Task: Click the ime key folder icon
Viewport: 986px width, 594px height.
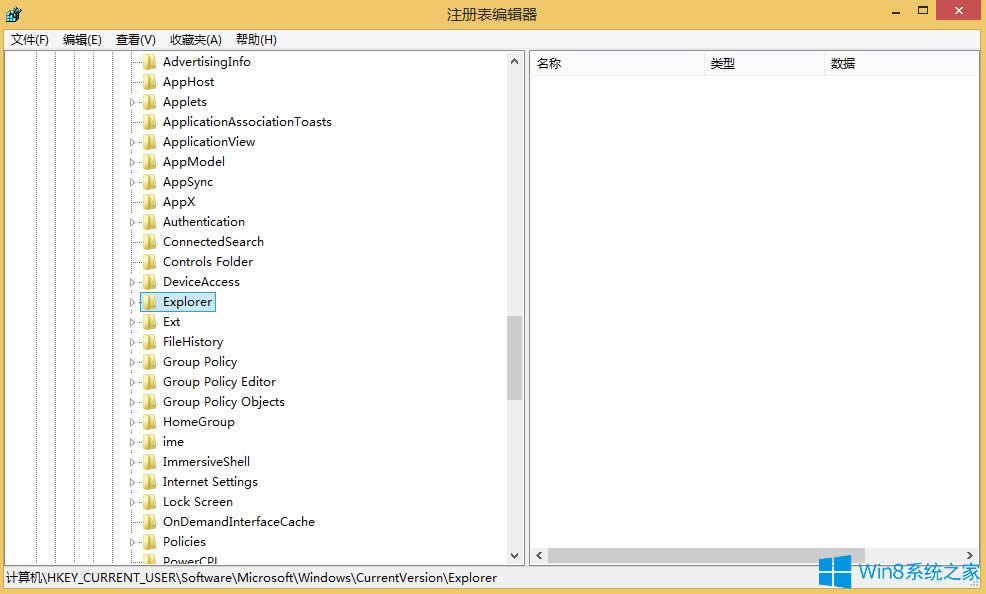Action: [x=150, y=441]
